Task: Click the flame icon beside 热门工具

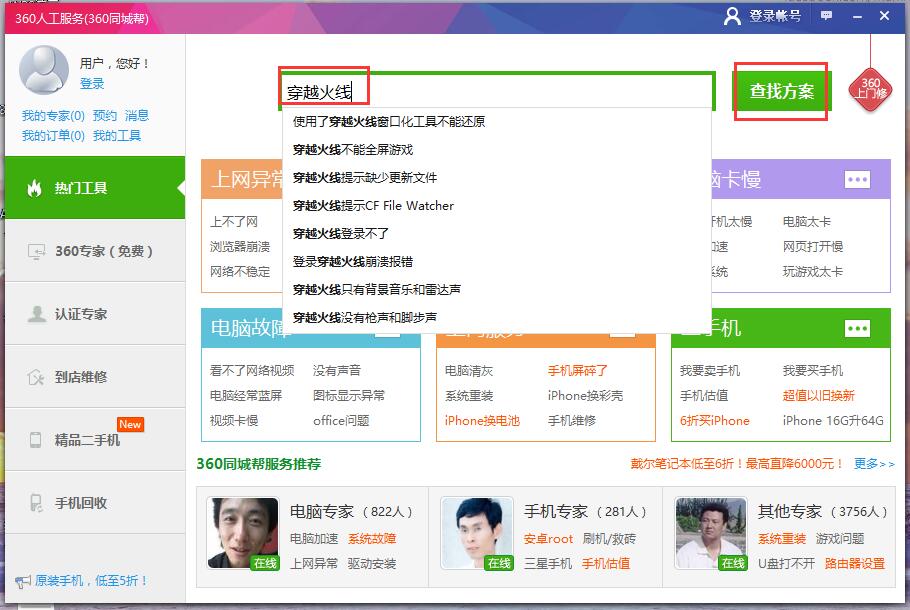Action: coord(34,188)
